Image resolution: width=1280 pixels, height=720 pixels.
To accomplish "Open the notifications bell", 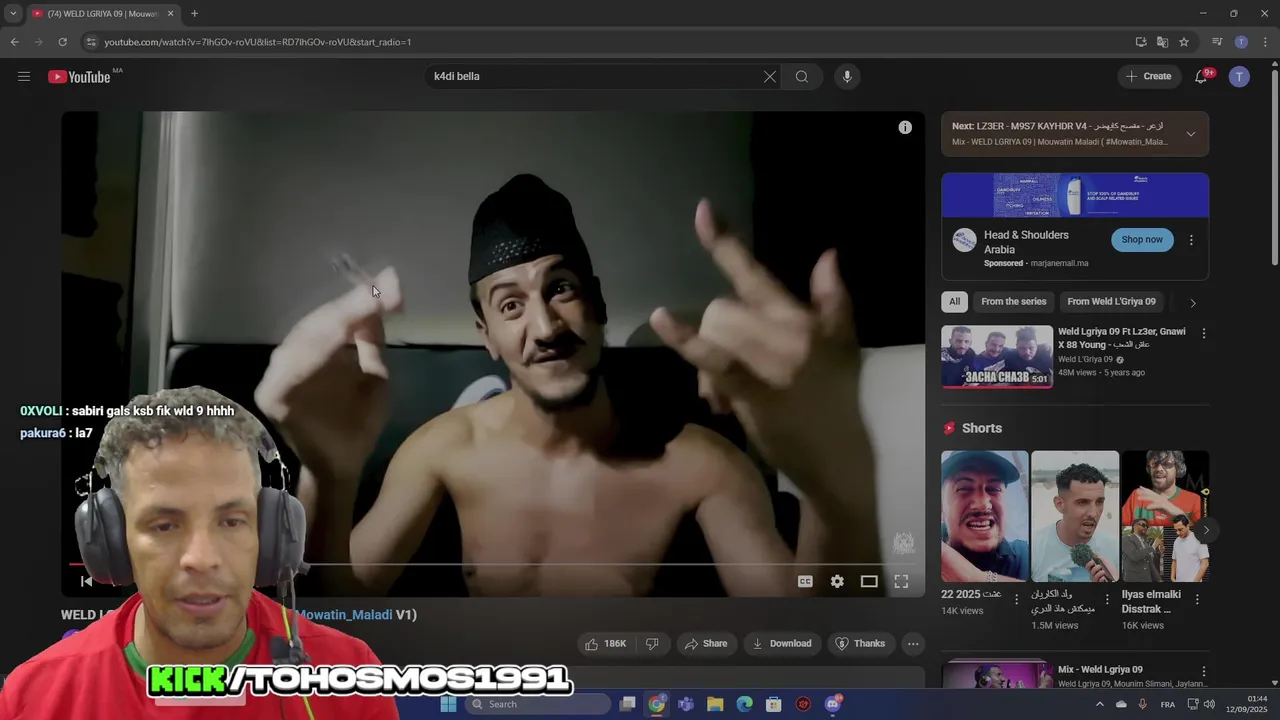I will pyautogui.click(x=1201, y=76).
